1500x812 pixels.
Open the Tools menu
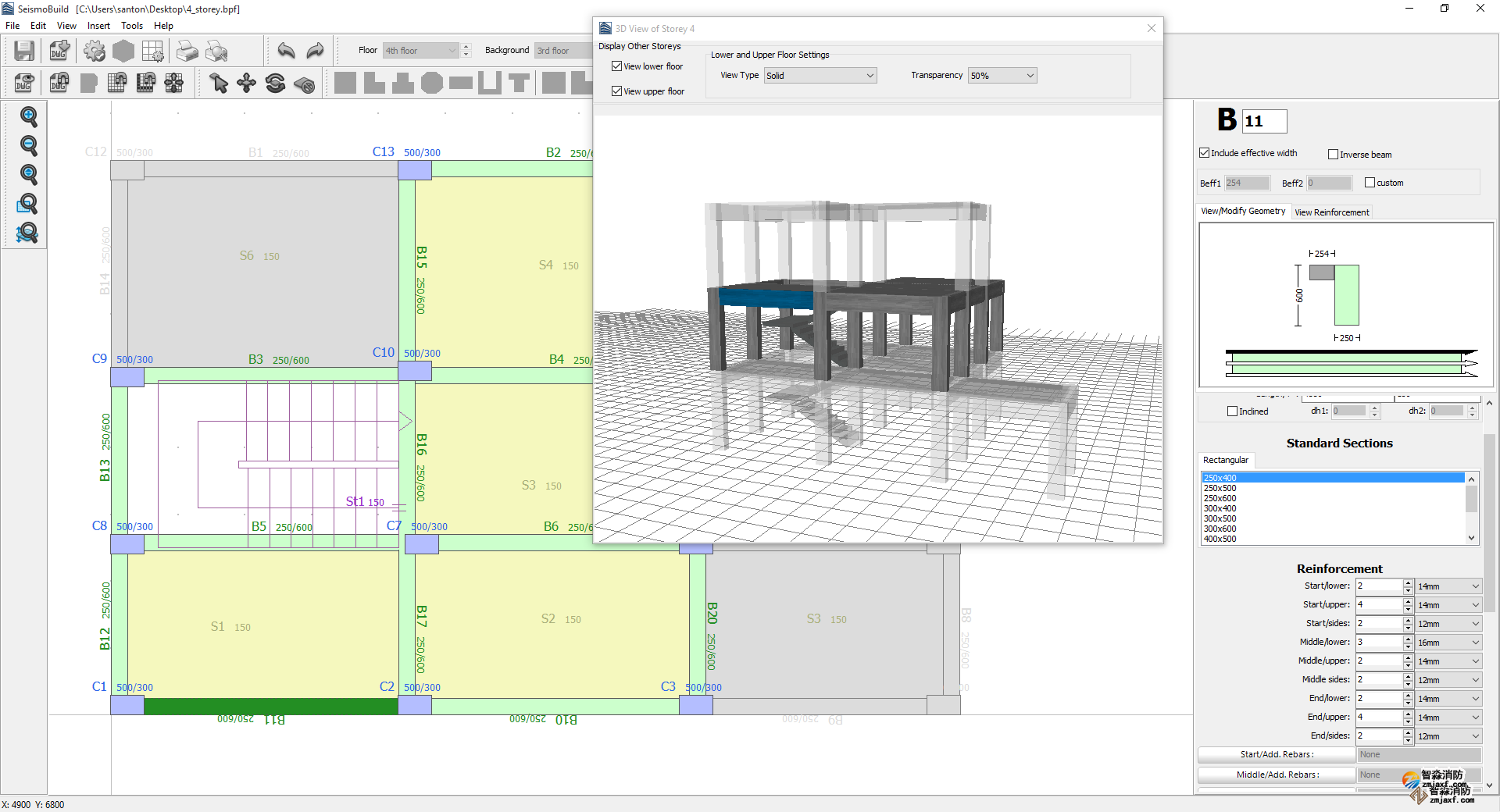click(132, 26)
